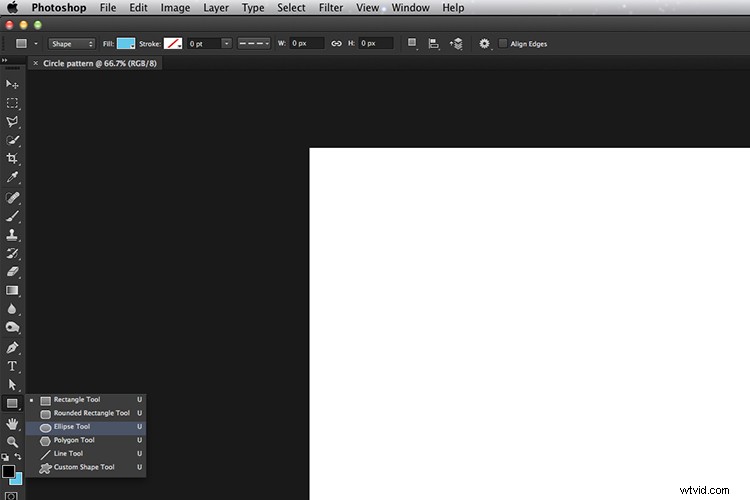The image size is (750, 500).
Task: Open path operations options
Action: coord(412,44)
